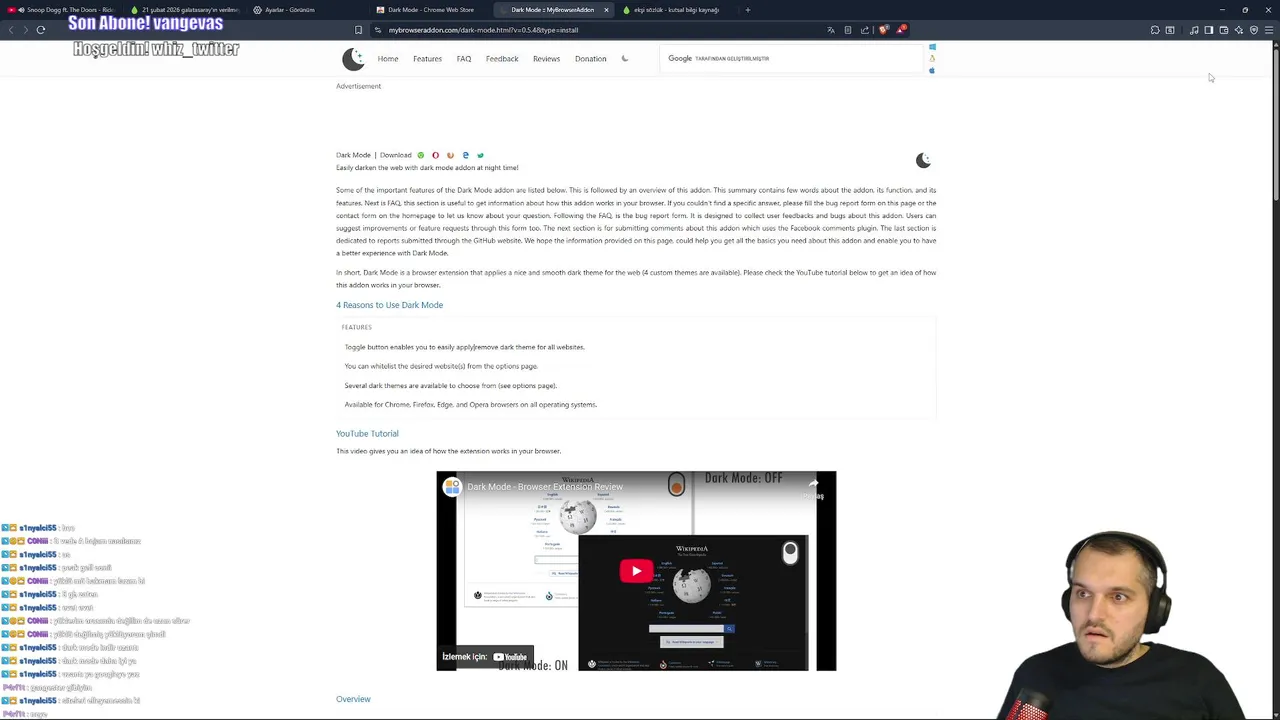Open the Donation nav item
1280x720 pixels.
pos(590,59)
